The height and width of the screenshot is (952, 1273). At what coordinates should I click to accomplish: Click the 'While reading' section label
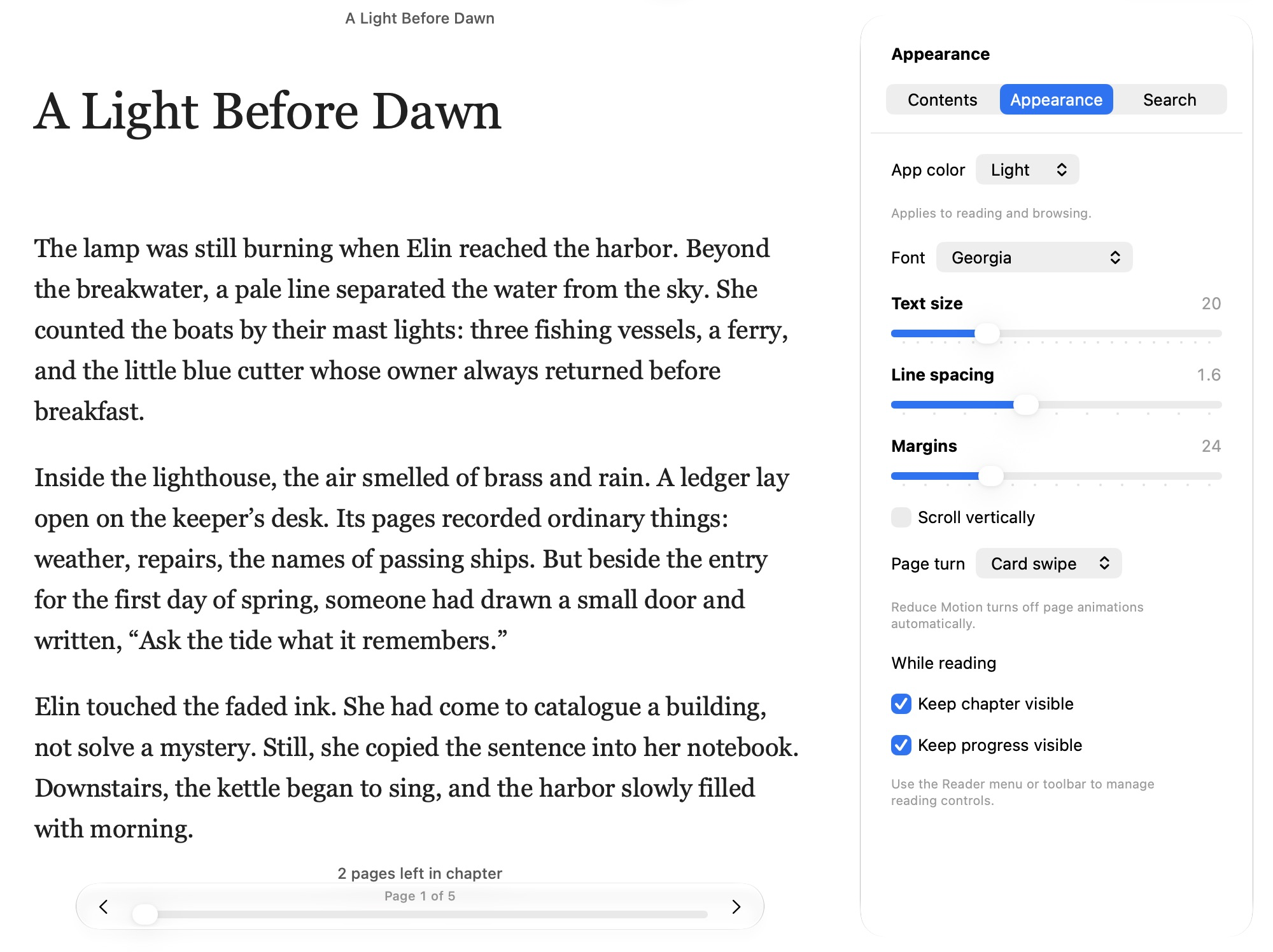pos(944,663)
